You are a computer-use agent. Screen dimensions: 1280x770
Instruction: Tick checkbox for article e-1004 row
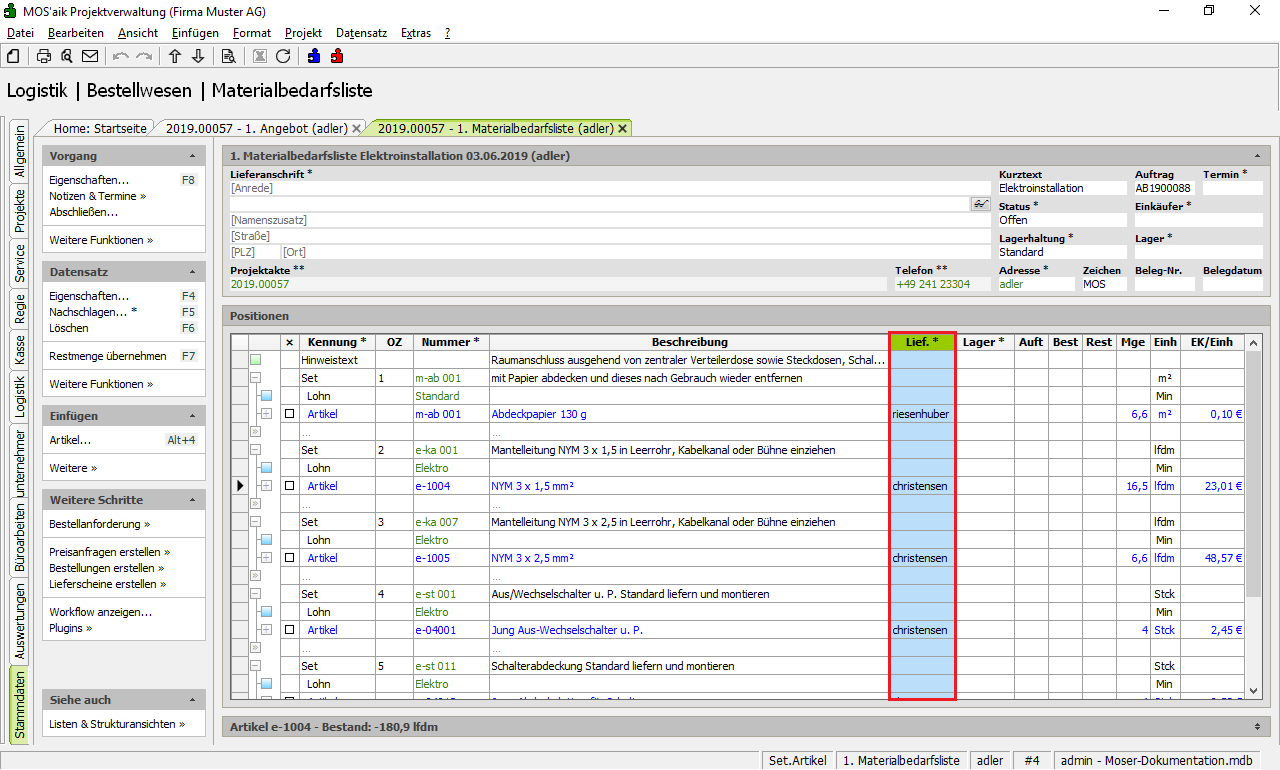click(x=290, y=486)
